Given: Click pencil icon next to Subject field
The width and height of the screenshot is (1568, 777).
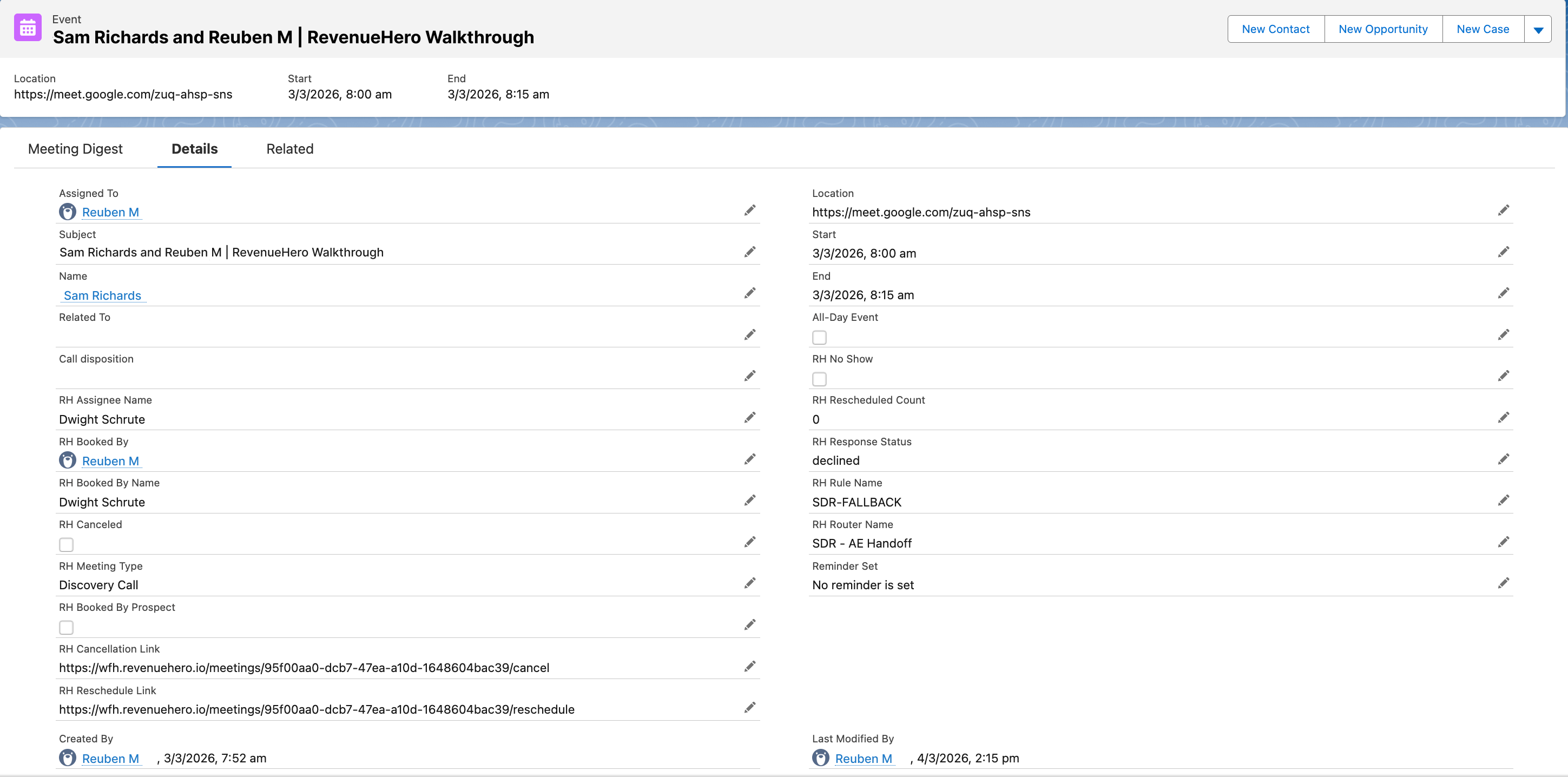Looking at the screenshot, I should 749,252.
